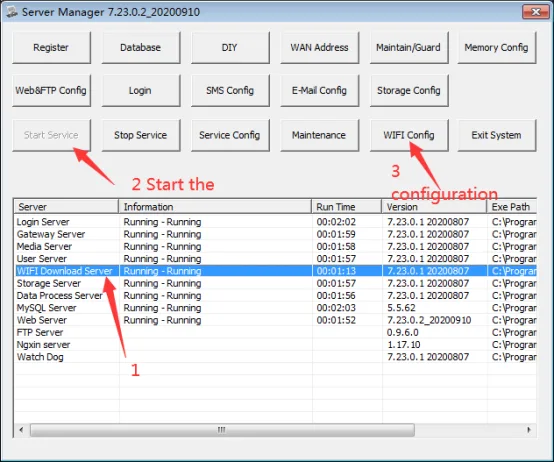Configure the WAN Address

pos(319,47)
